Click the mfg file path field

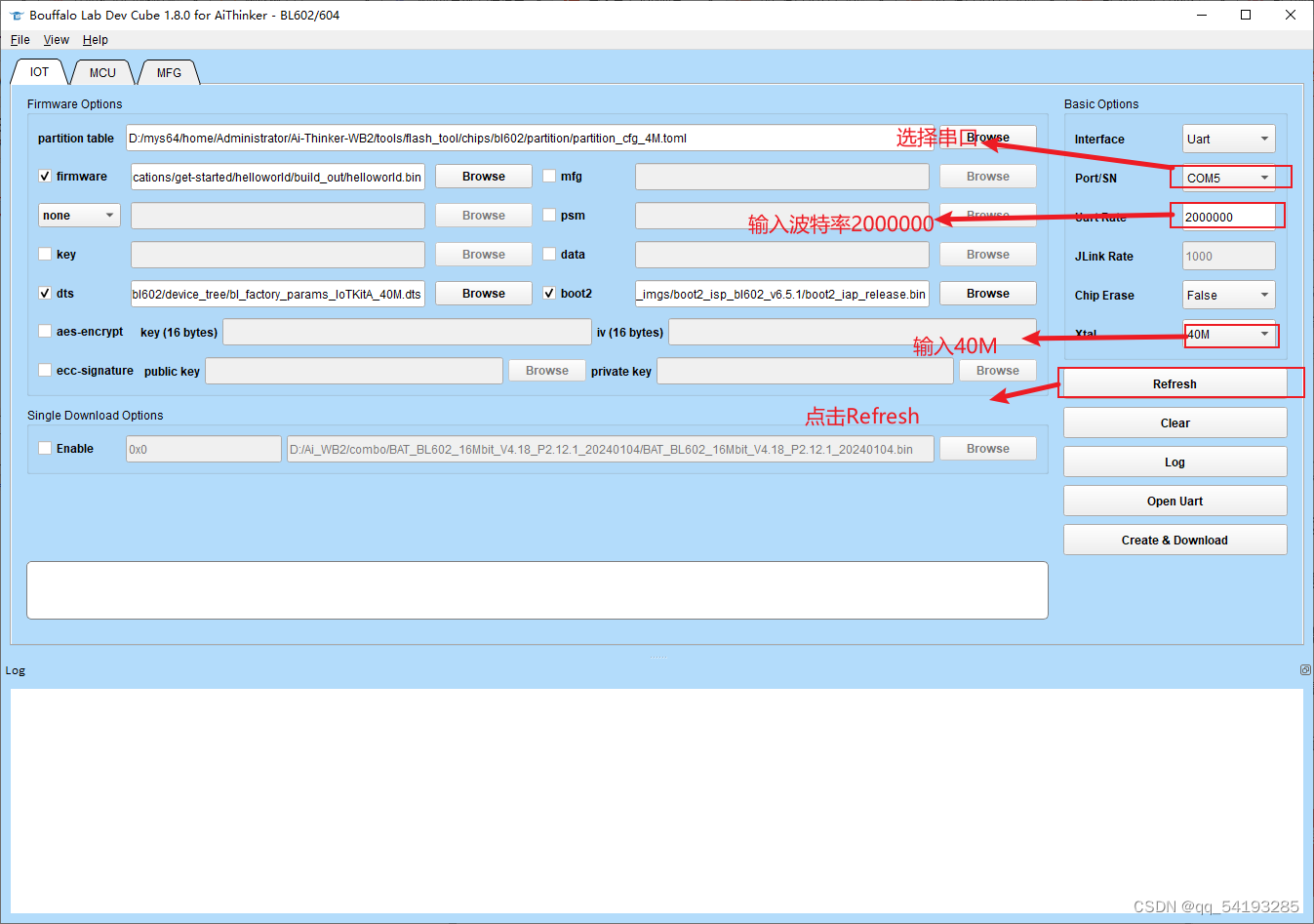click(782, 177)
